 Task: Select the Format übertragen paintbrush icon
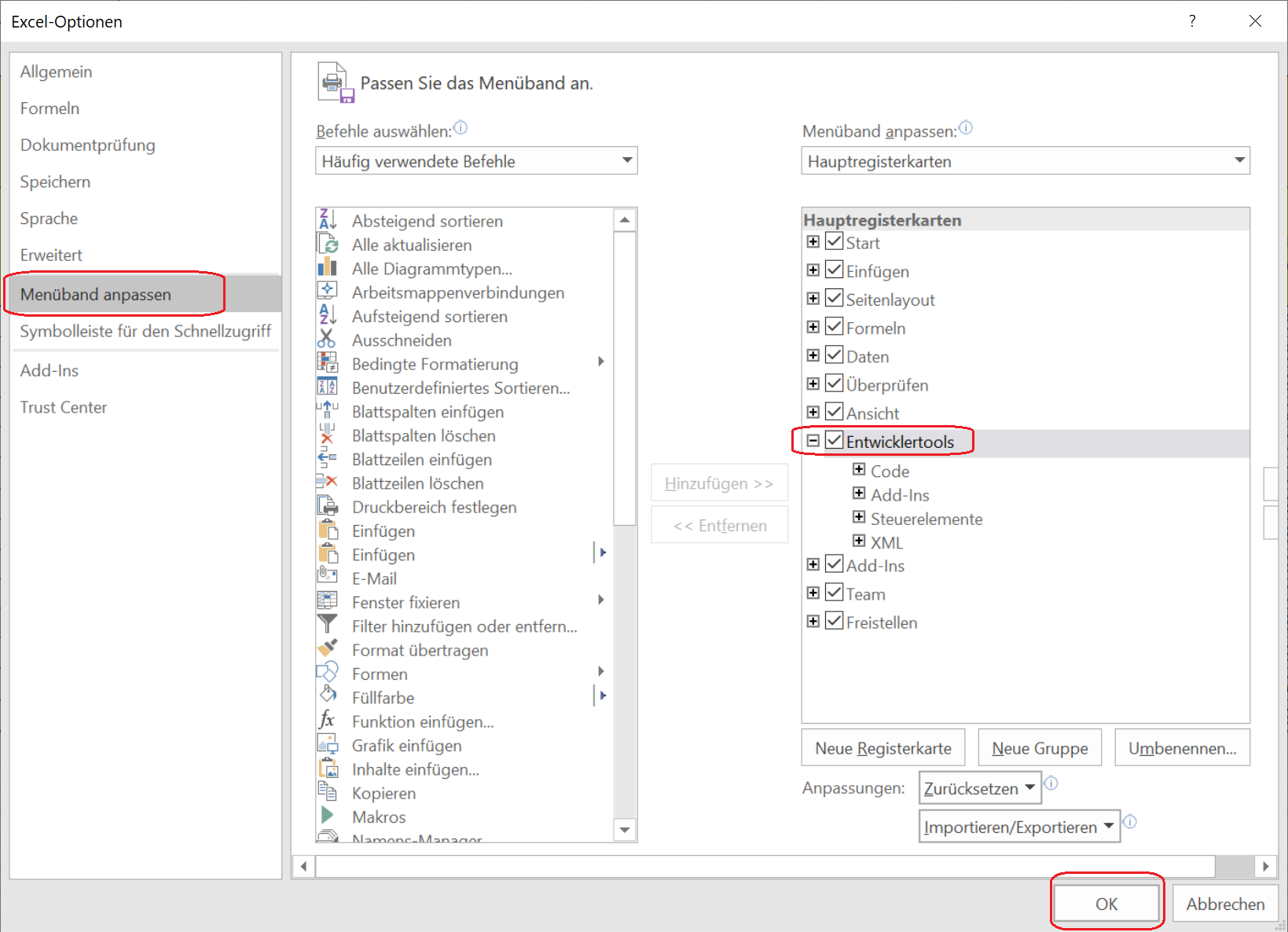pos(328,649)
